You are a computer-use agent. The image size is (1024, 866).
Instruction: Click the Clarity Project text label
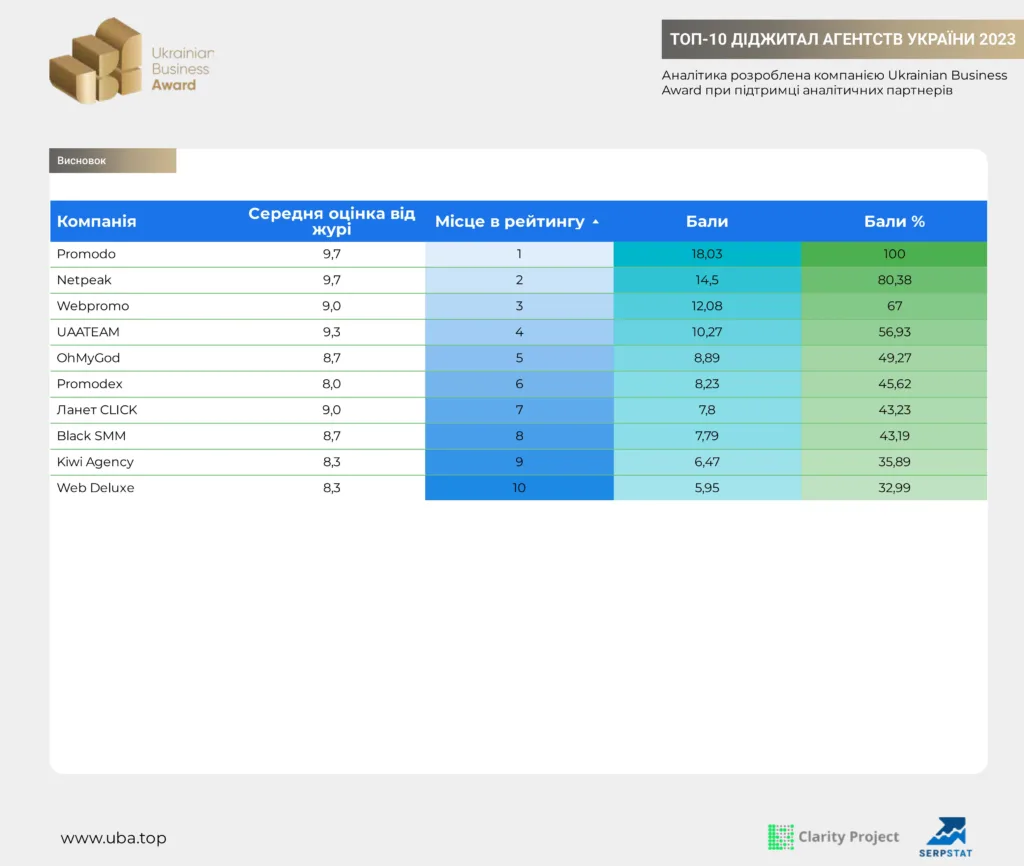pos(848,837)
